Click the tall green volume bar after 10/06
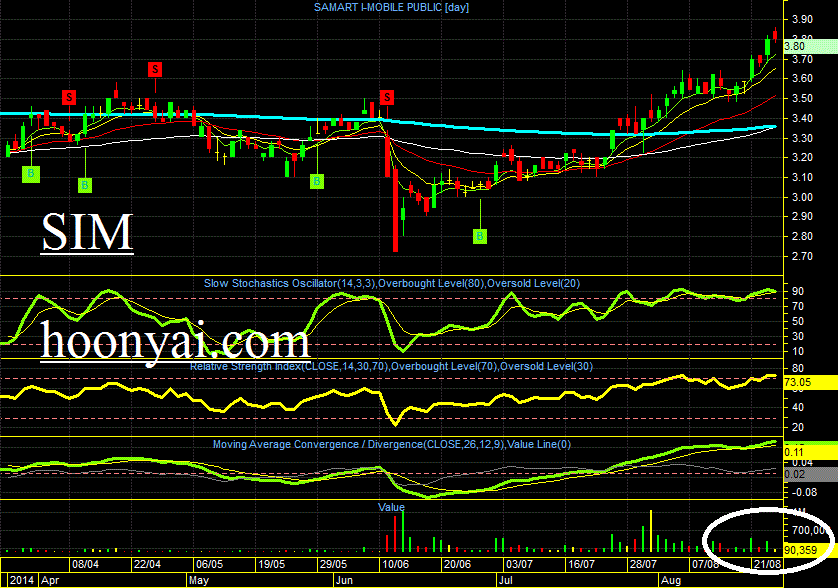Image resolution: width=838 pixels, height=588 pixels. pos(402,531)
